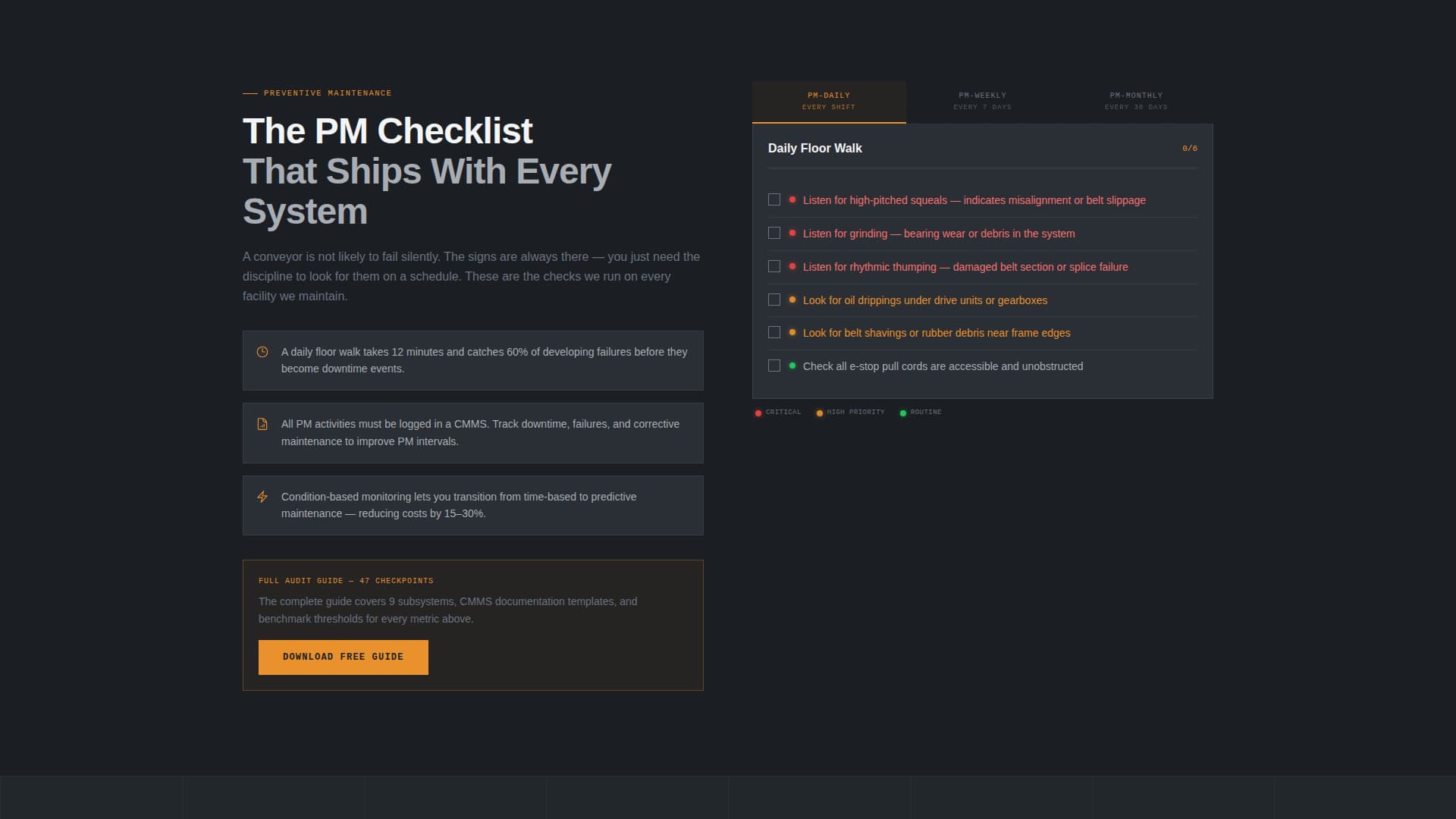Viewport: 1456px width, 819px height.
Task: Click the orange High Priority legend dot
Action: (x=820, y=413)
